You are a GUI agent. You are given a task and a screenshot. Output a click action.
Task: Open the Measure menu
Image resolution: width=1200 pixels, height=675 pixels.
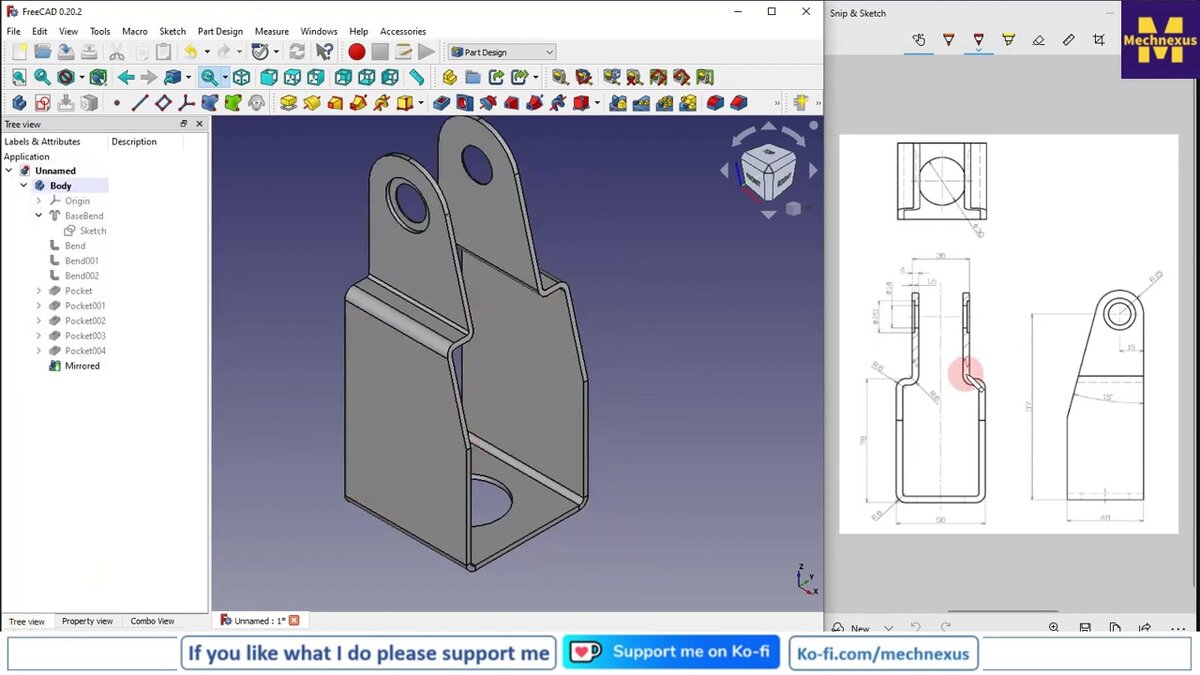272,31
